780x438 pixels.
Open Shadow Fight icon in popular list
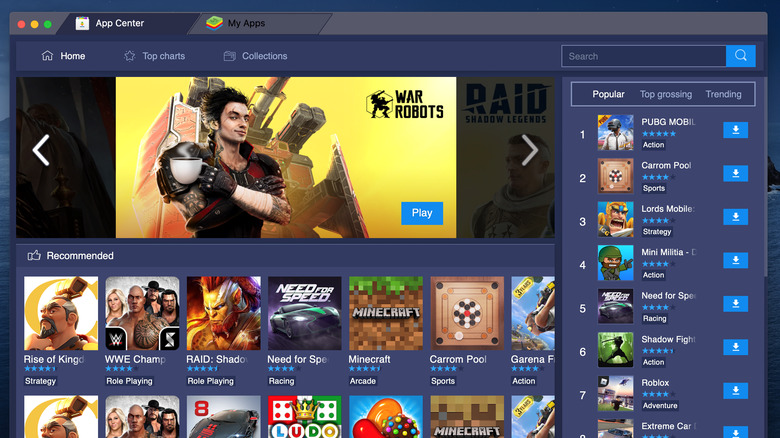[615, 349]
